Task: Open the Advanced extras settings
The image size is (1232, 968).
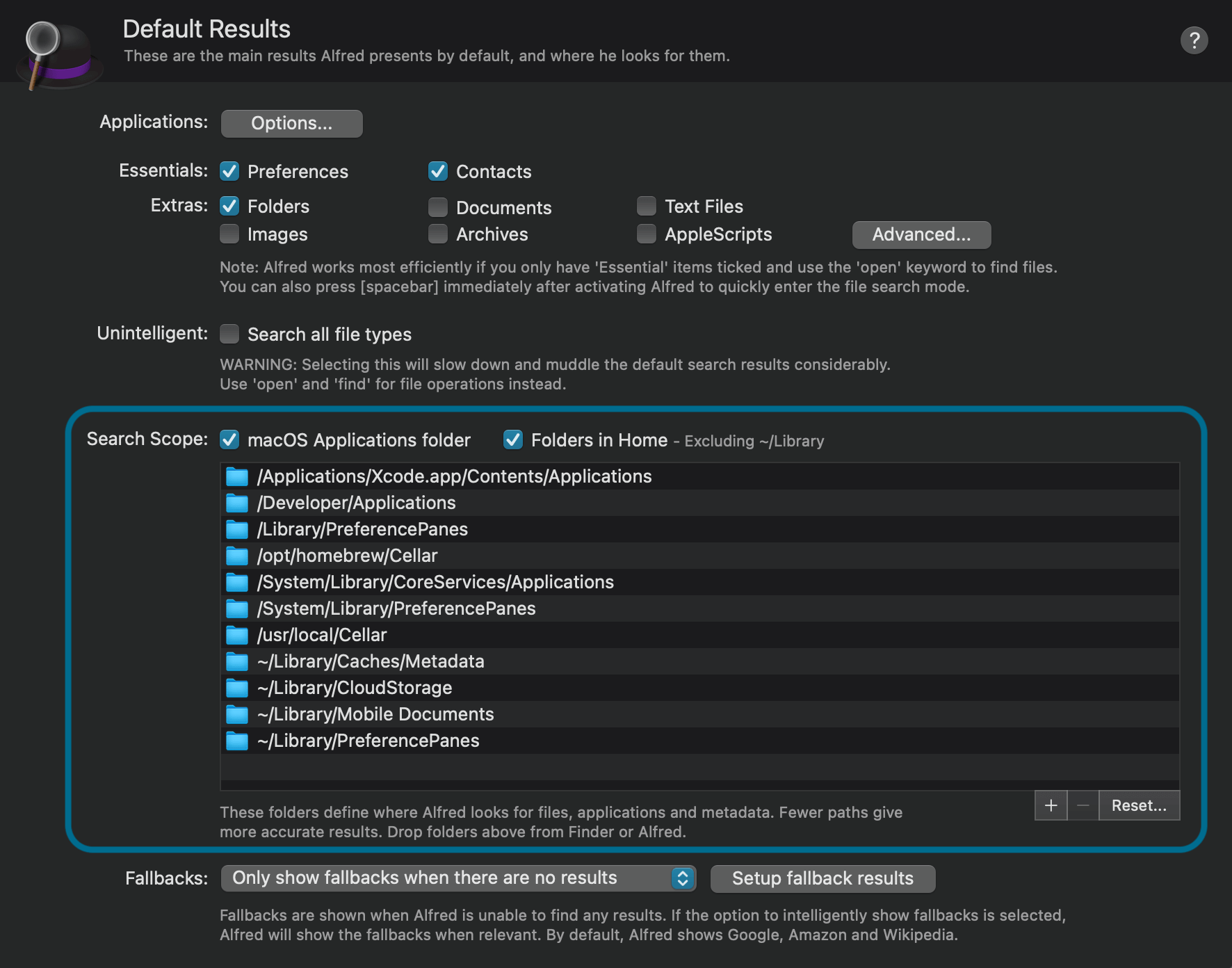Action: tap(921, 234)
